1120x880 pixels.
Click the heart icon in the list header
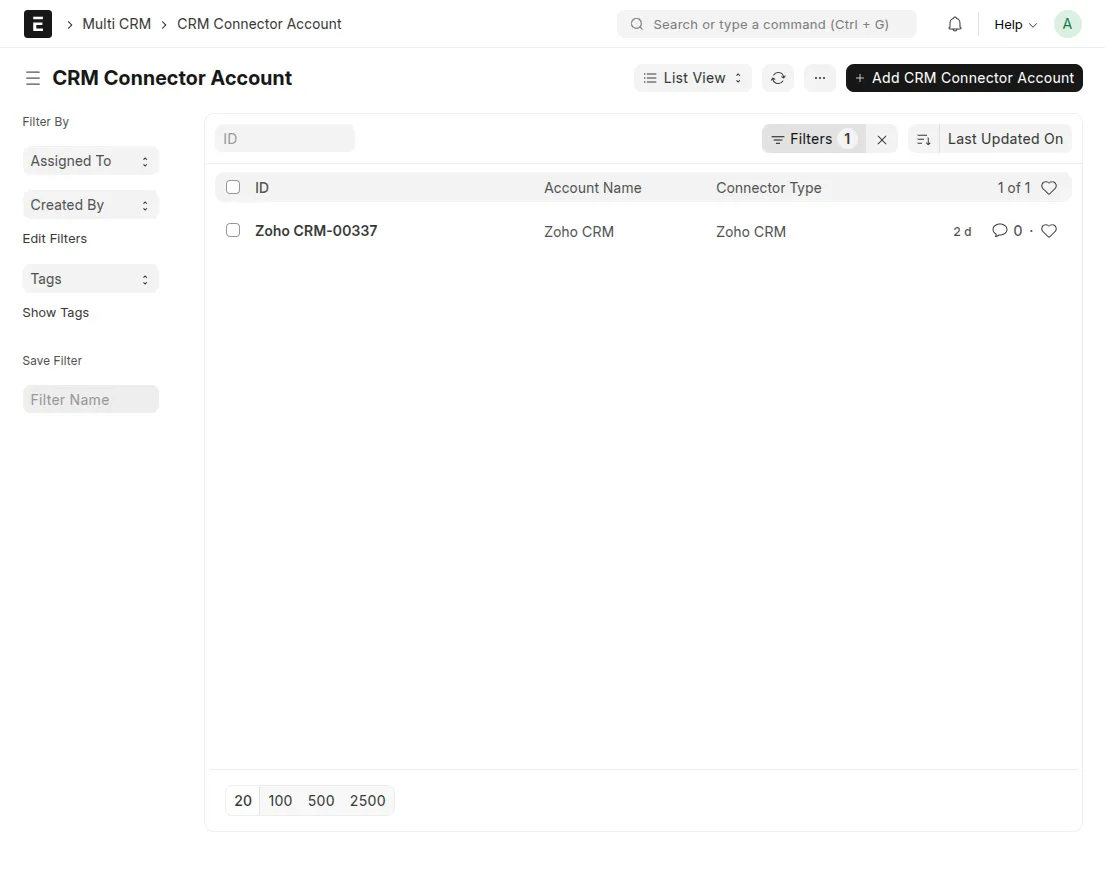1049,187
